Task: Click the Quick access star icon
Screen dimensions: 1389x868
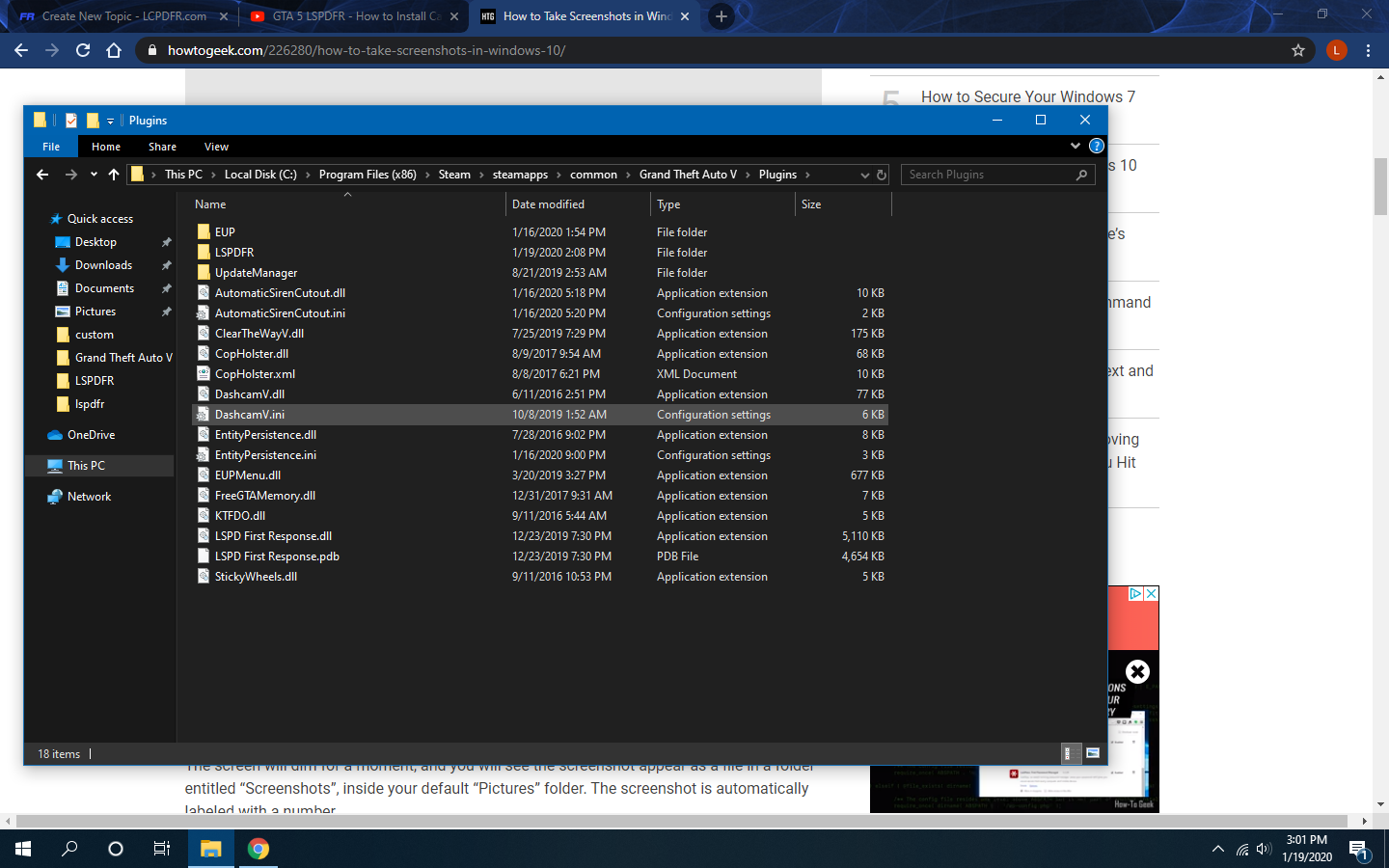Action: pyautogui.click(x=56, y=219)
